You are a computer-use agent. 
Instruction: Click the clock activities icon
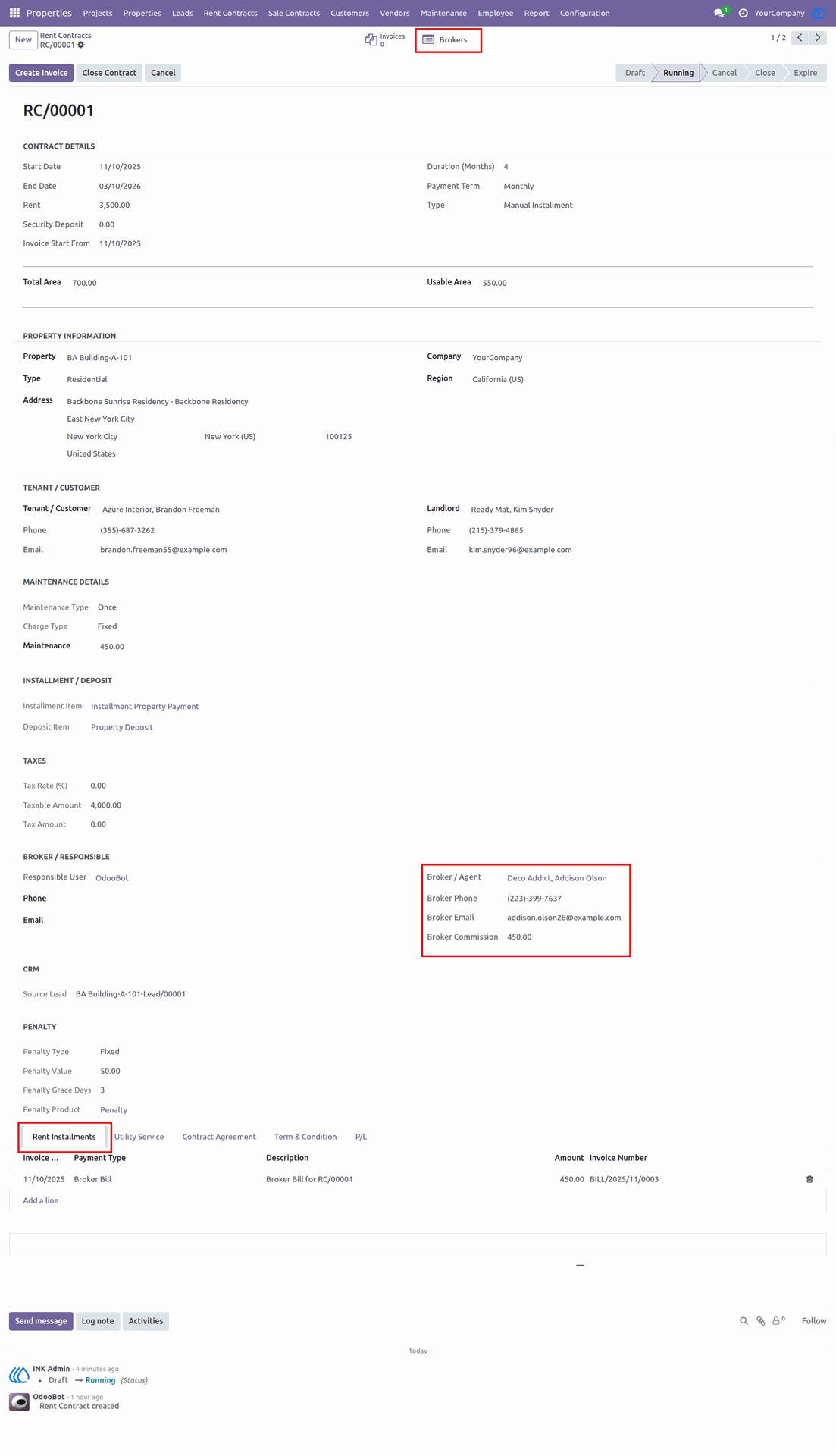pos(743,13)
